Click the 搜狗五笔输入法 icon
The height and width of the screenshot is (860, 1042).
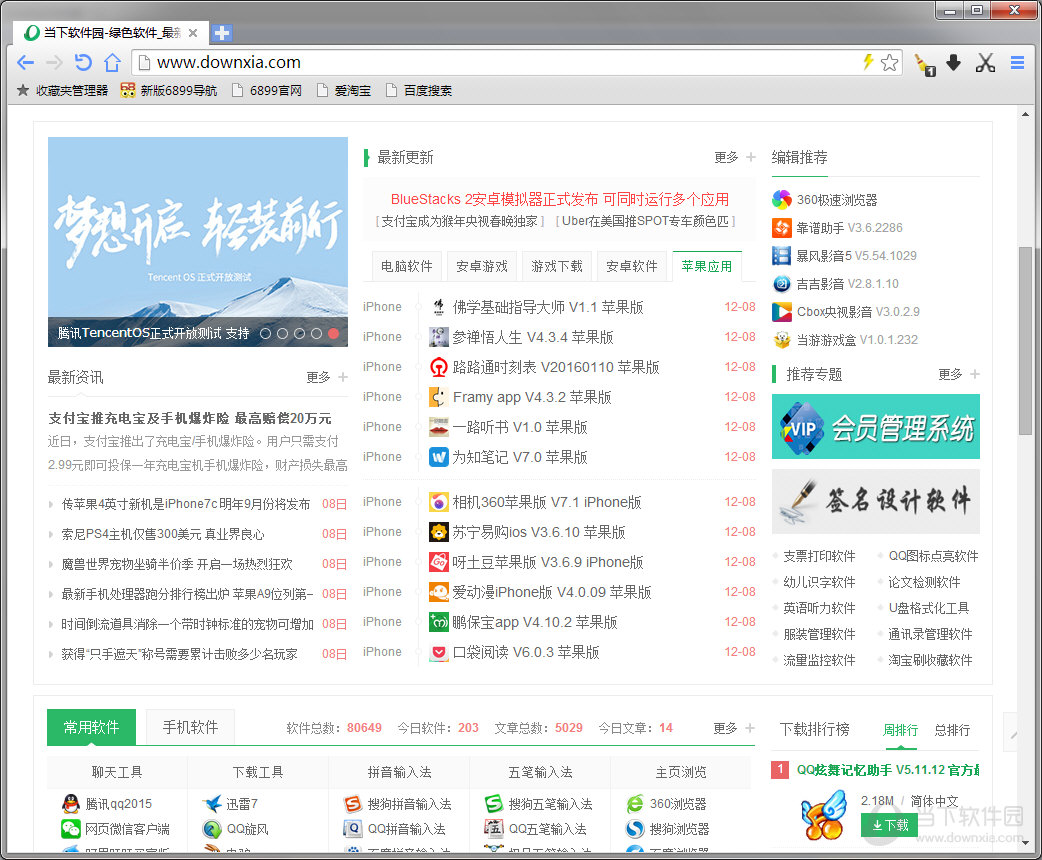494,804
